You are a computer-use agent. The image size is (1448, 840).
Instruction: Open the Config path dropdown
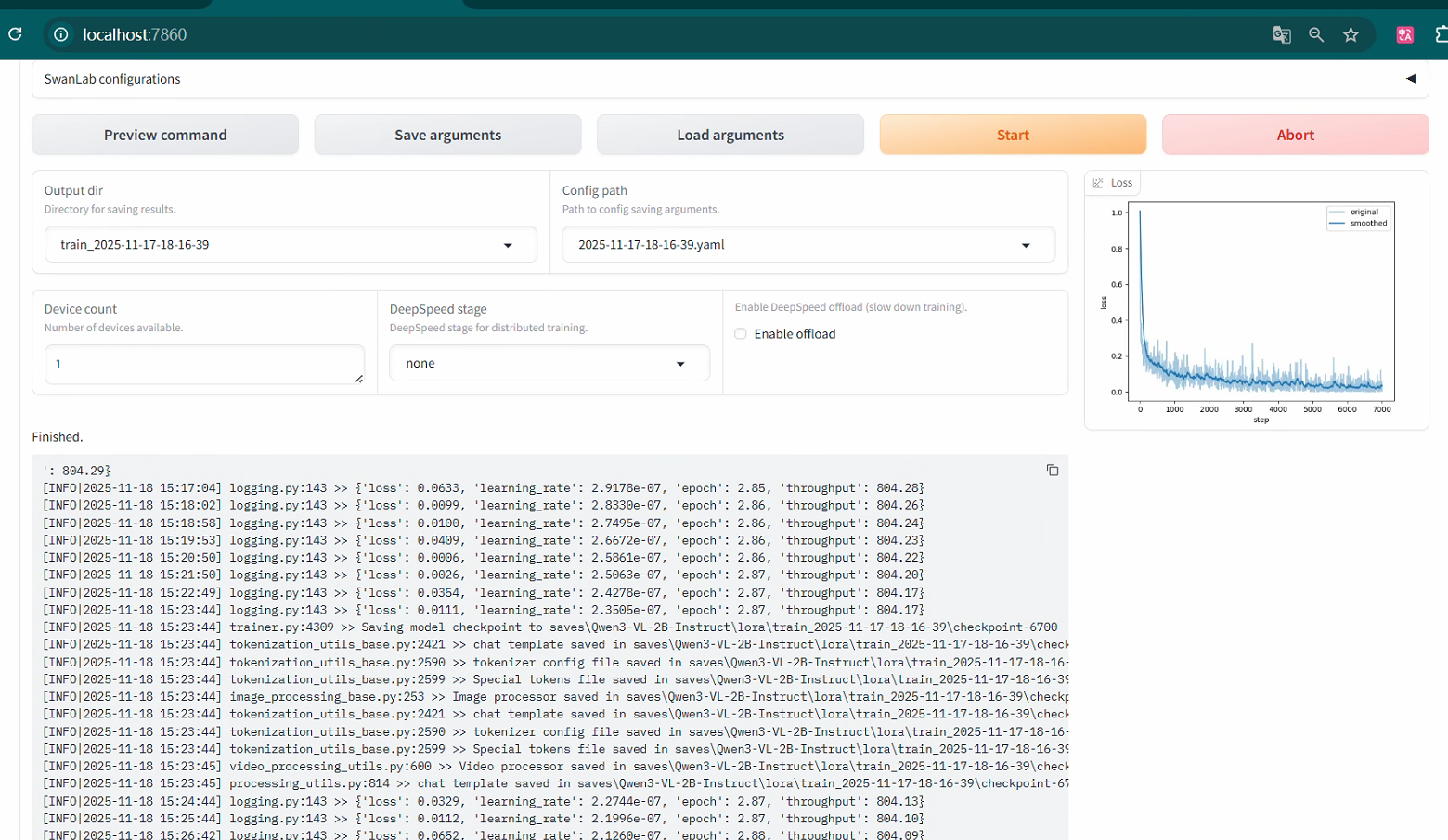pyautogui.click(x=808, y=245)
